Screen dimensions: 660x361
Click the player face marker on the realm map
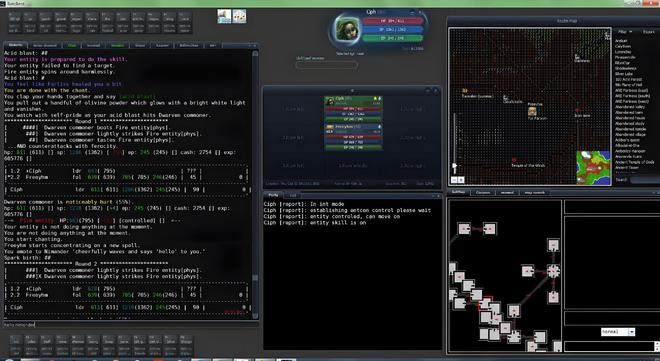(x=532, y=111)
